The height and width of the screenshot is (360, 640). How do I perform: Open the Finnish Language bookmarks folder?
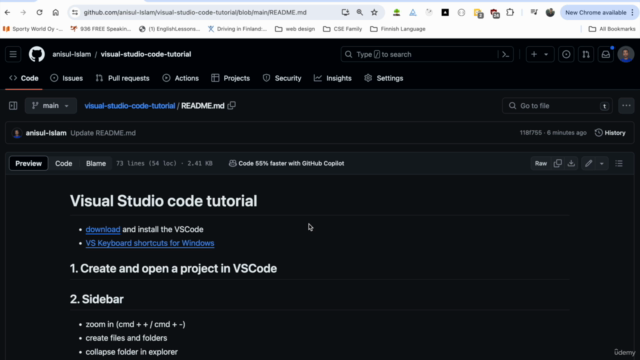[x=398, y=29]
